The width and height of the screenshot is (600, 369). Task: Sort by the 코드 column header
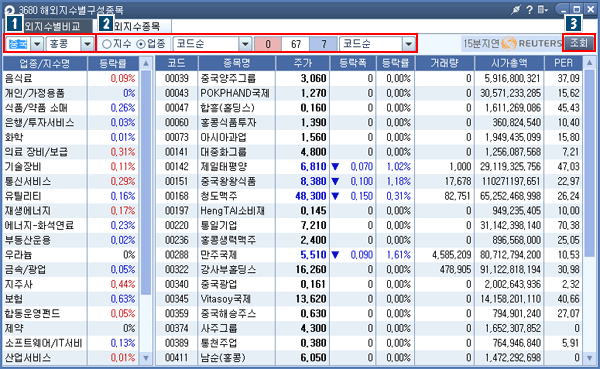point(176,63)
